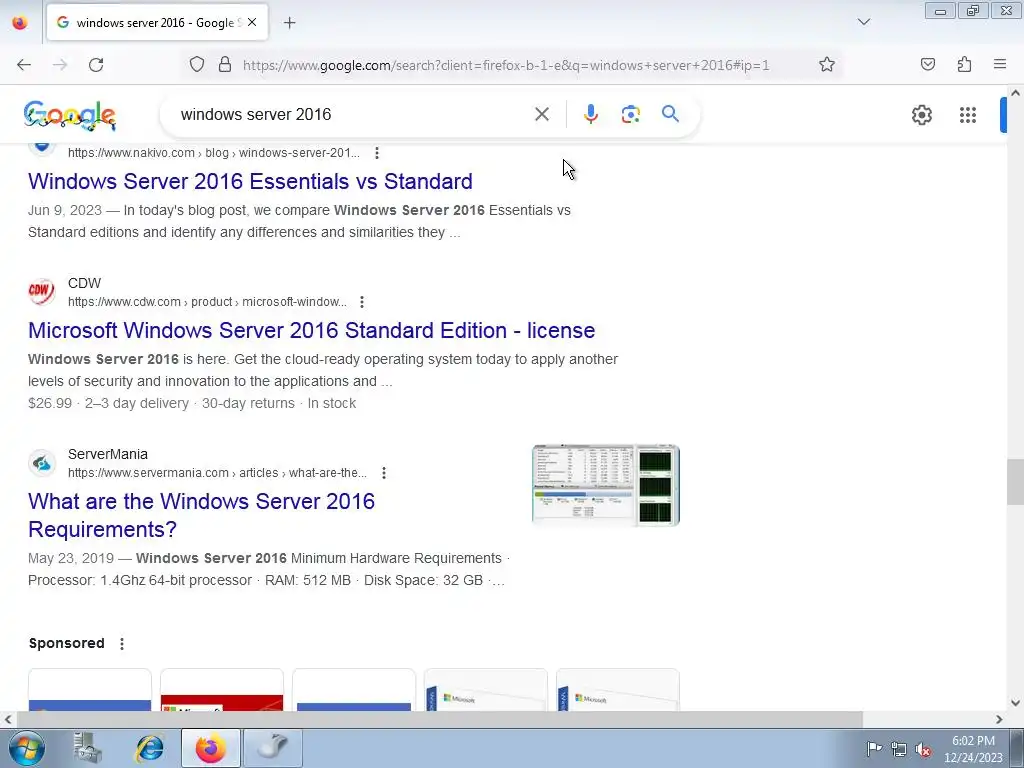Click the CDW site favicon

pyautogui.click(x=42, y=292)
